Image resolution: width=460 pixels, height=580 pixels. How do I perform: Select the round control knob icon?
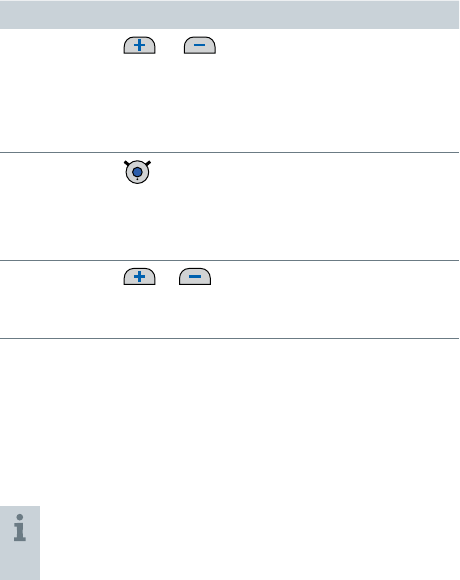point(137,172)
